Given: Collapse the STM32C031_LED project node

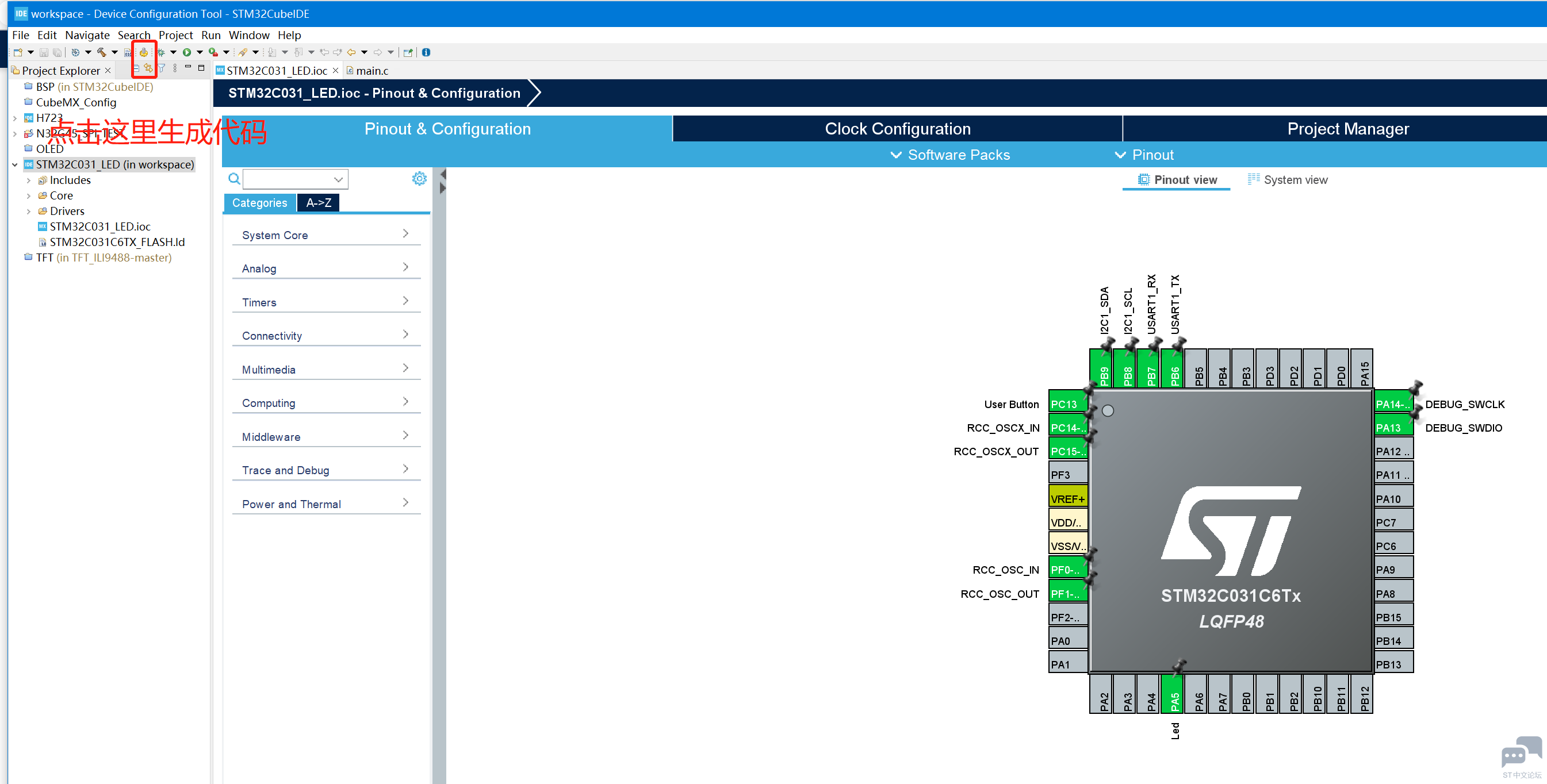Looking at the screenshot, I should [x=15, y=164].
